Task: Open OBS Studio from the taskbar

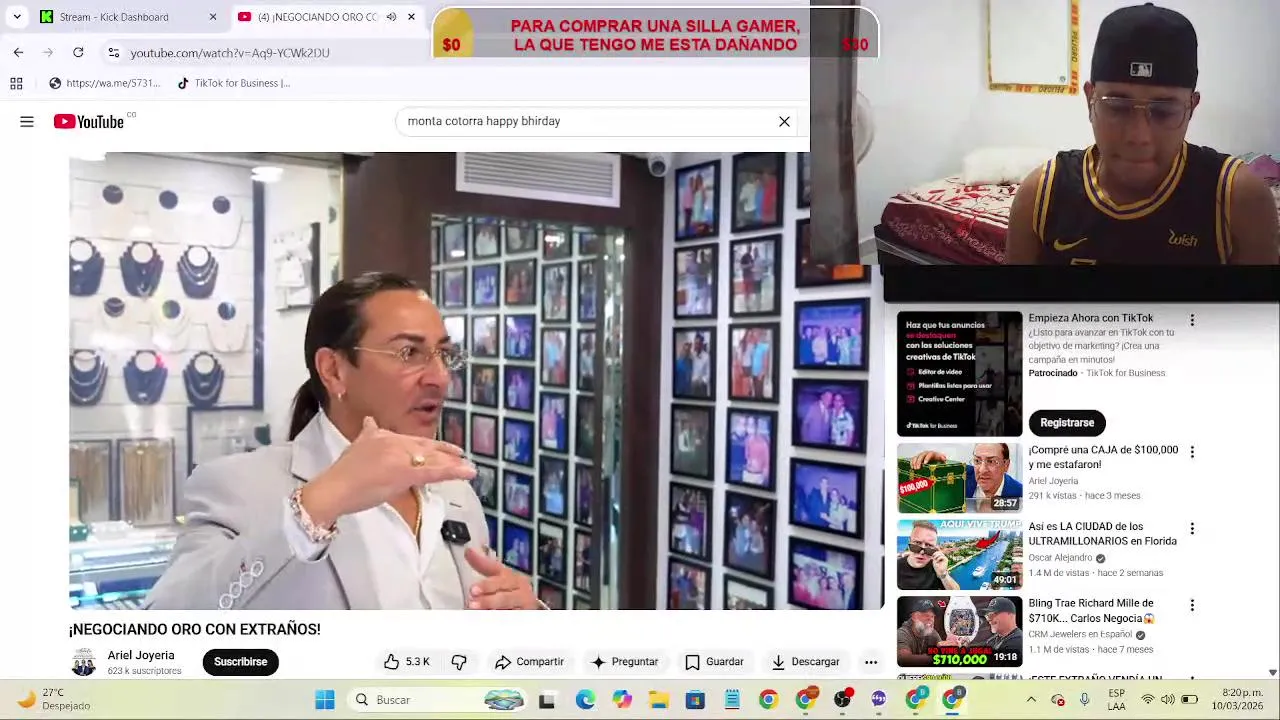Action: coord(842,700)
